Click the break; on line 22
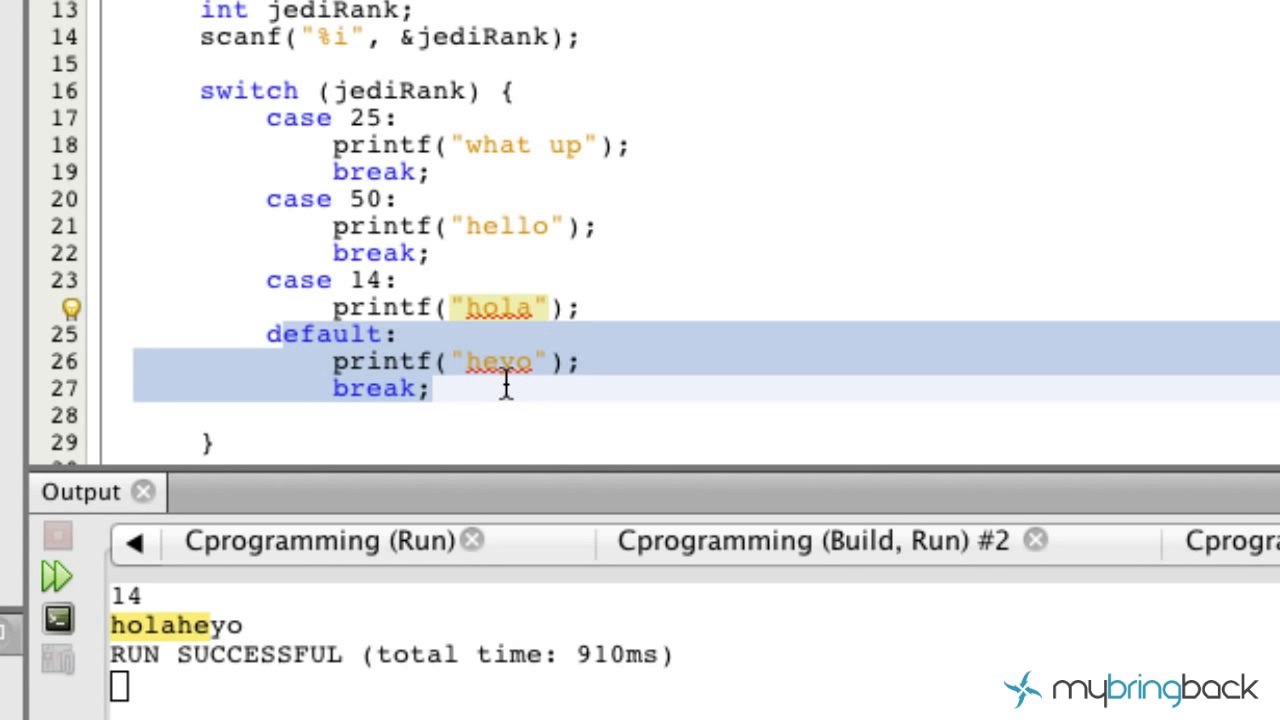The image size is (1280, 720). coord(381,253)
